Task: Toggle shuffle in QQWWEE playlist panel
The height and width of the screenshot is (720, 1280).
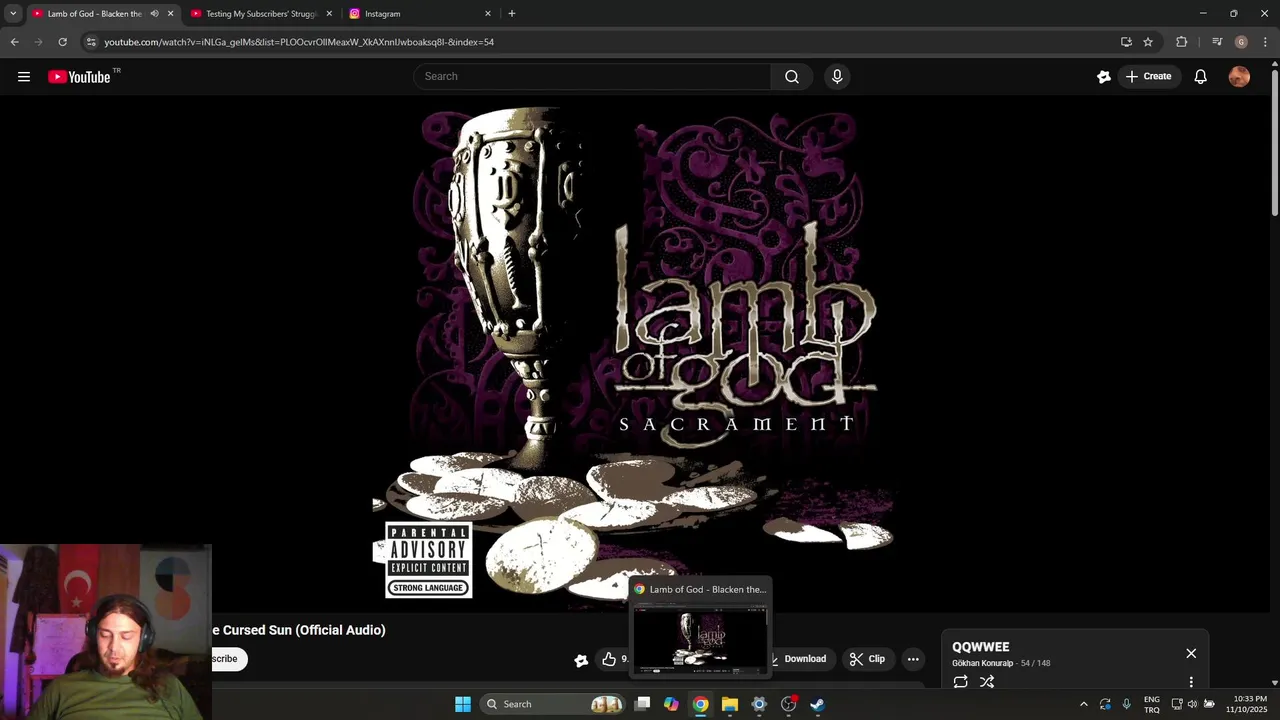Action: (987, 682)
